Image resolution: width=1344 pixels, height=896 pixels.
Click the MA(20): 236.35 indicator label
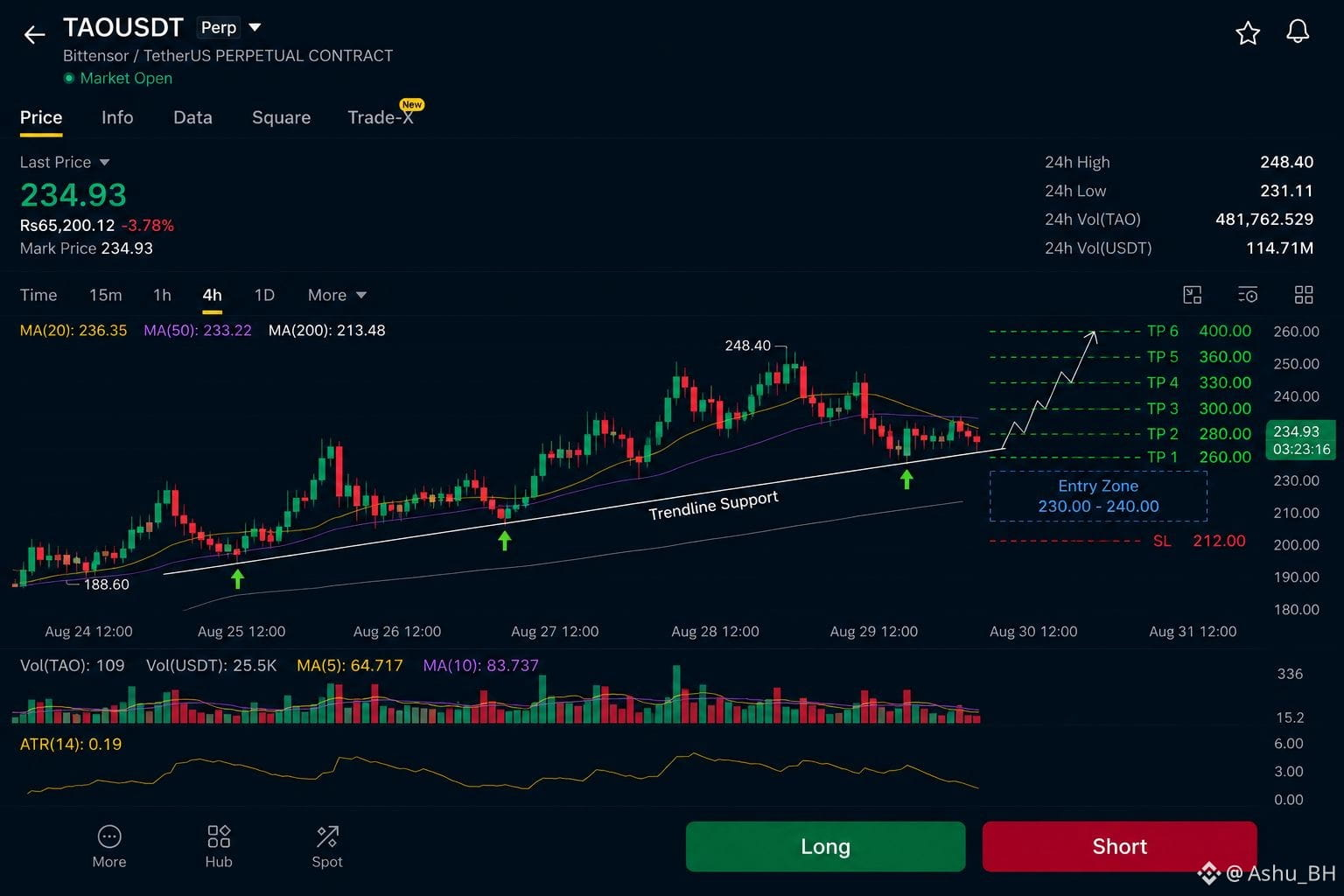(x=73, y=331)
